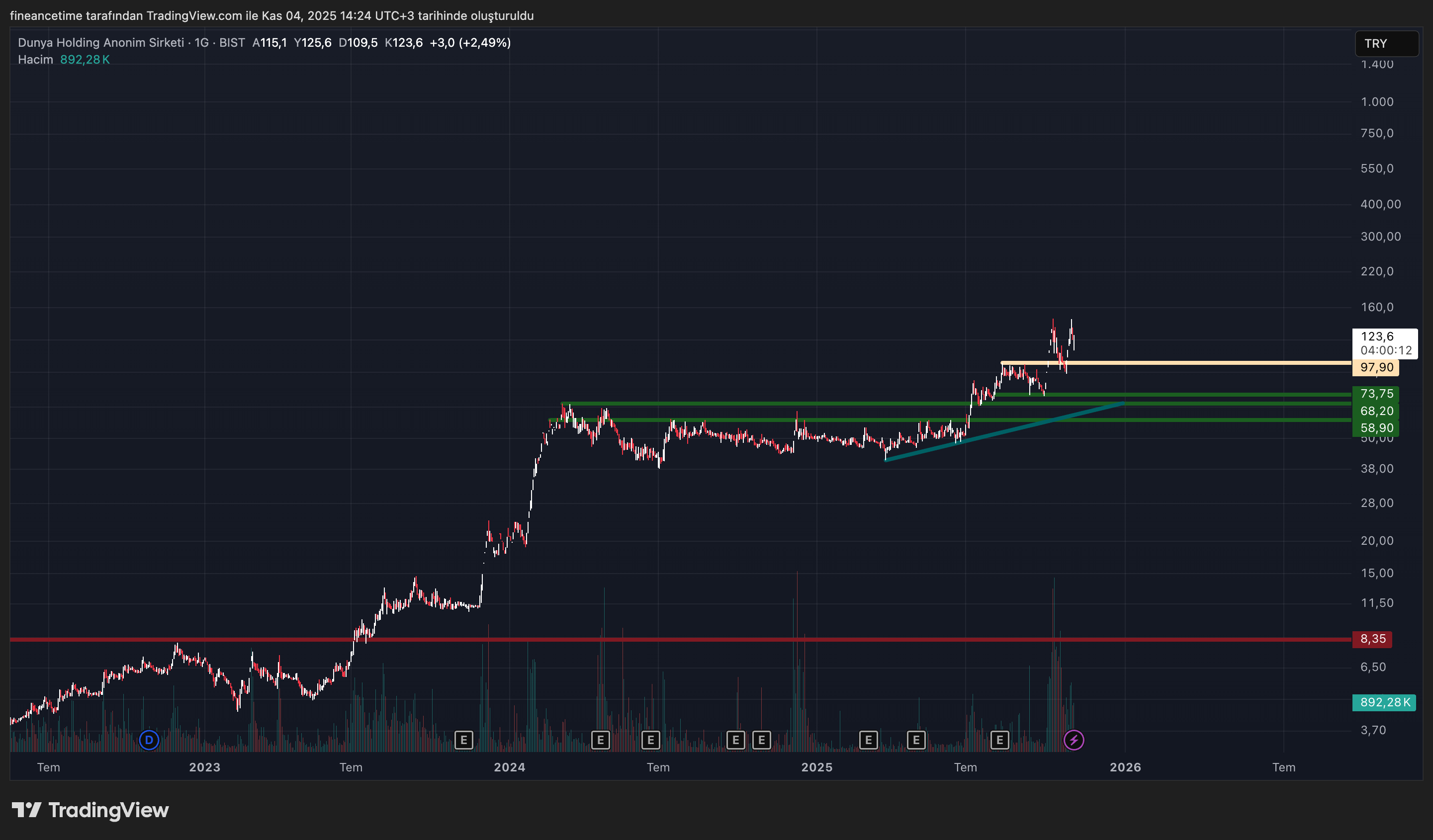The height and width of the screenshot is (840, 1433).
Task: Click the 2024 label on time axis
Action: coord(509,767)
